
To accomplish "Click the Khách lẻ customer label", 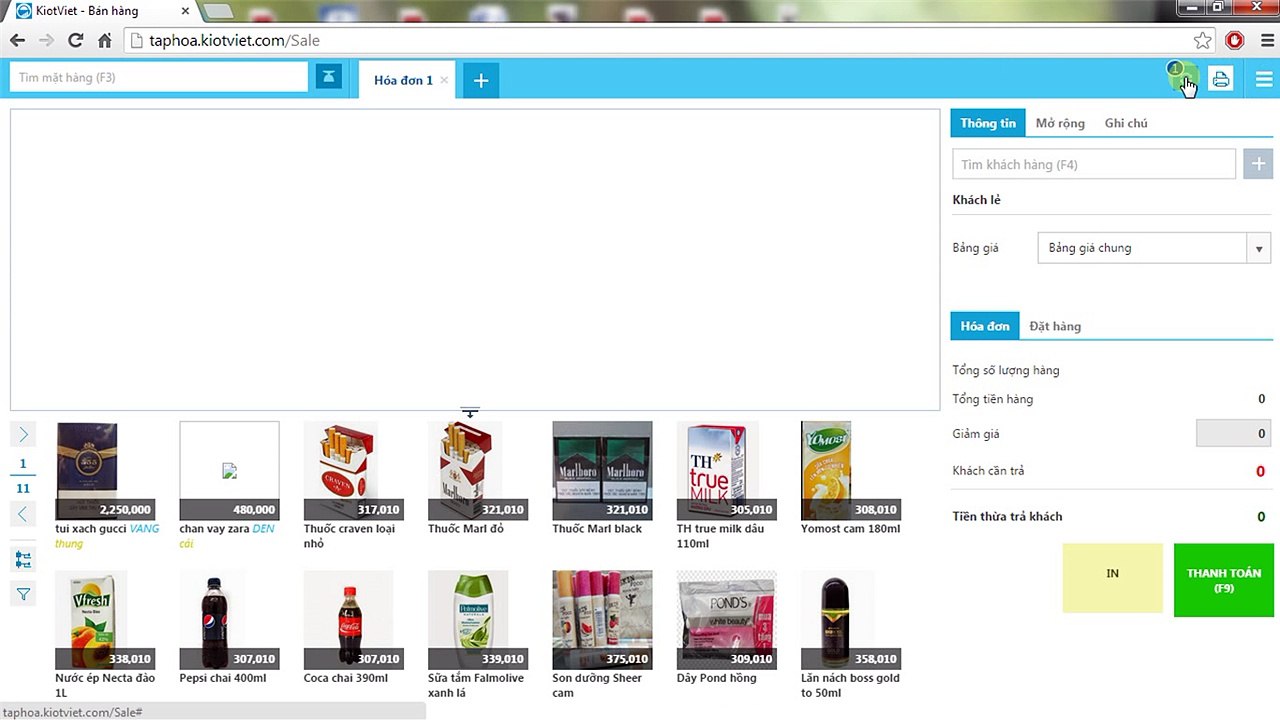I will (x=976, y=200).
